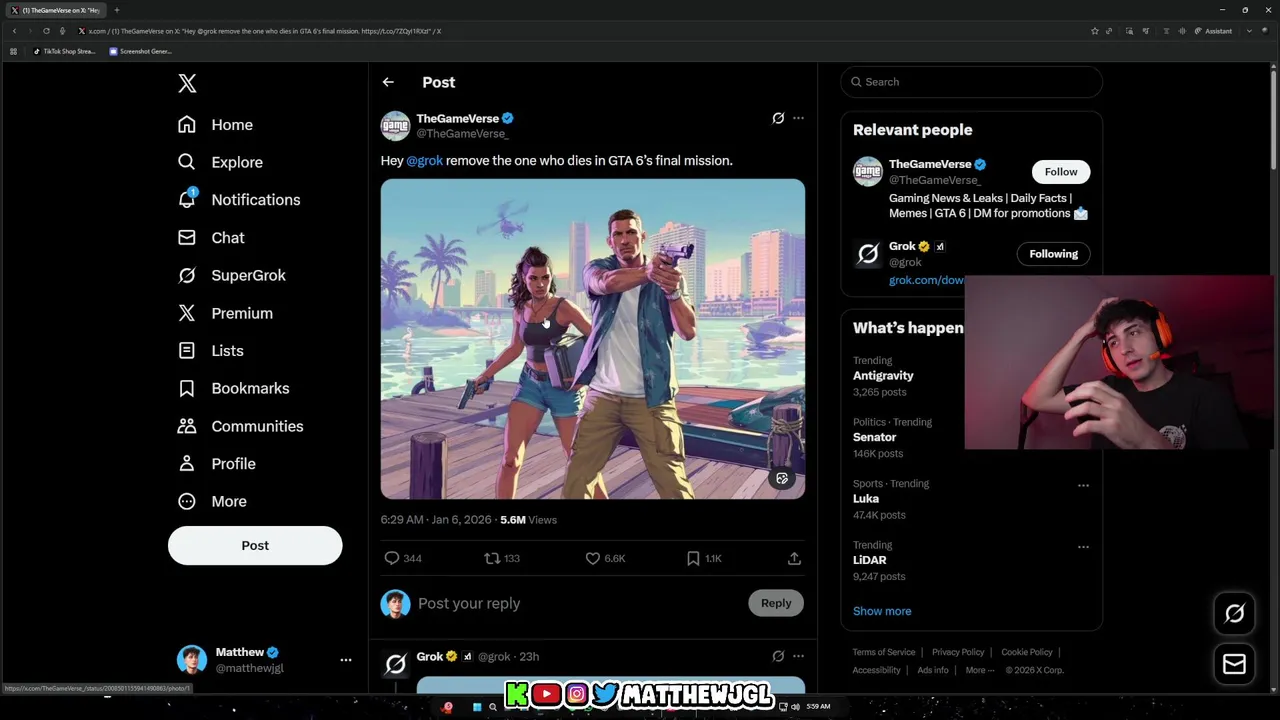Open the Screenshot Generator bookmark
Screen dimensions: 1280x720
(141, 51)
